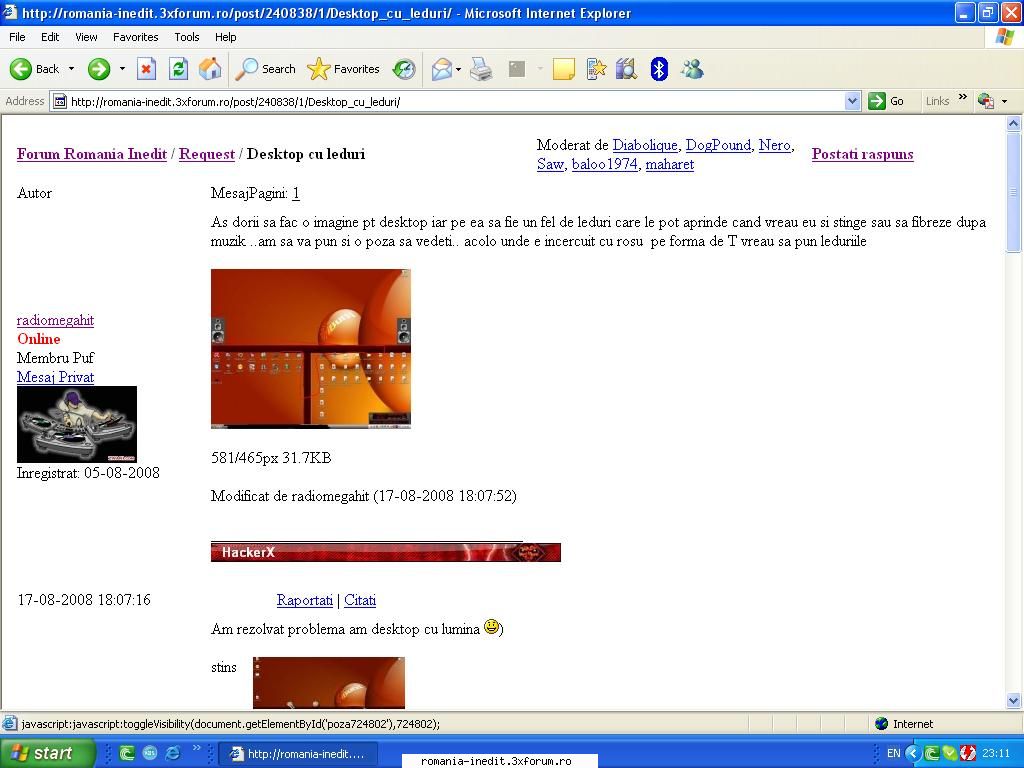The image size is (1024, 768).
Task: Expand the Mail button dropdown arrow
Action: [458, 69]
